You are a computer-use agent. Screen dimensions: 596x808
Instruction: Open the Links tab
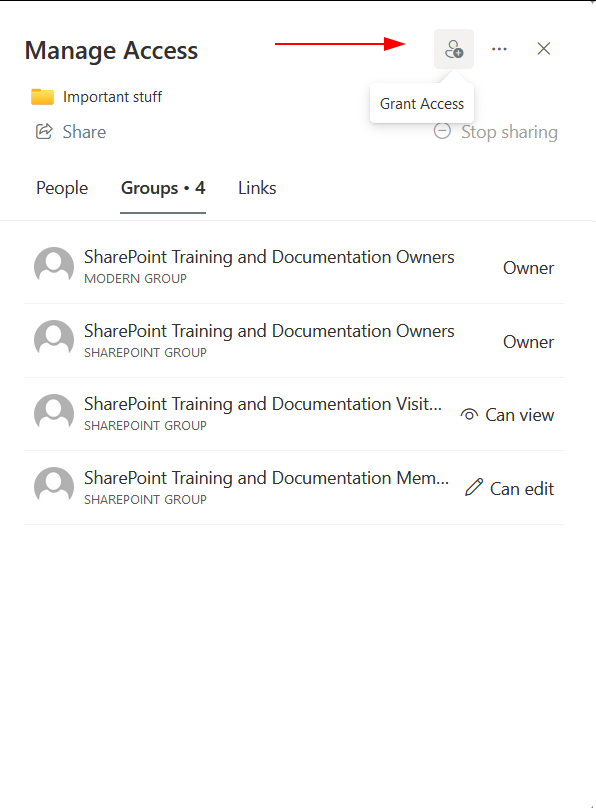pos(257,188)
